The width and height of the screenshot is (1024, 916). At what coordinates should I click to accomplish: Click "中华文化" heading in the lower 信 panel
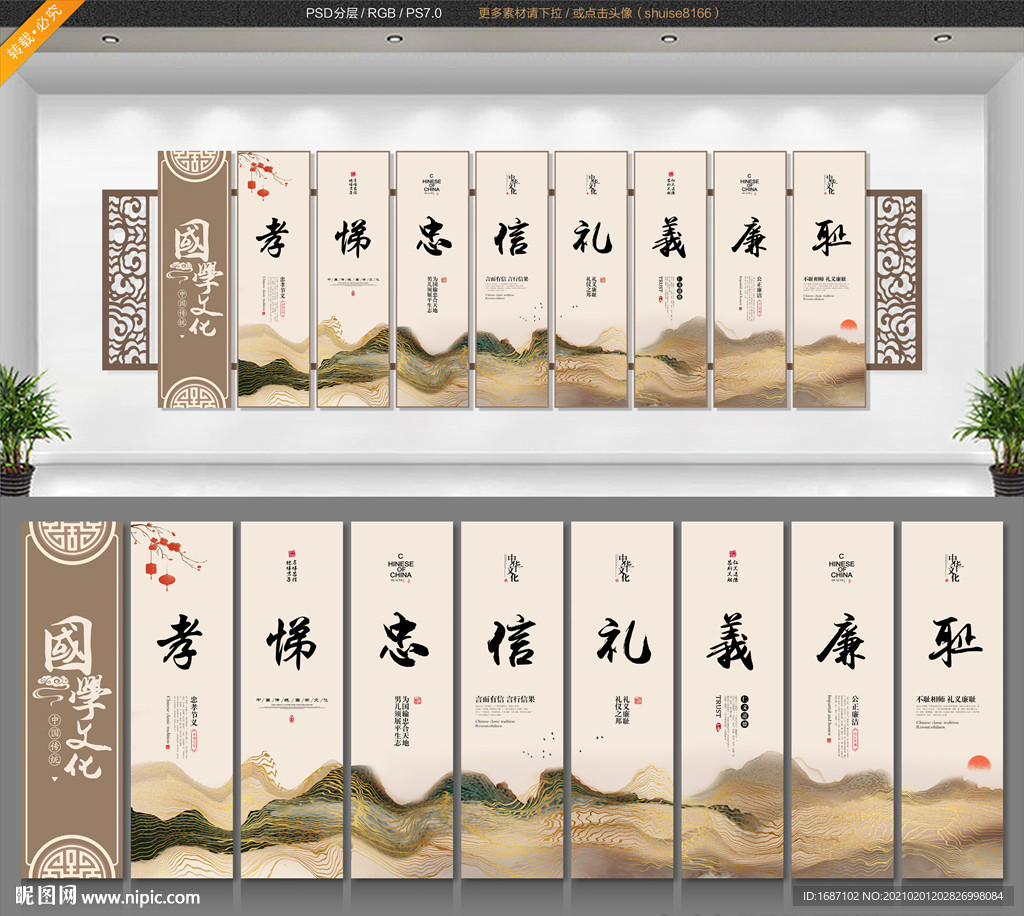[513, 567]
